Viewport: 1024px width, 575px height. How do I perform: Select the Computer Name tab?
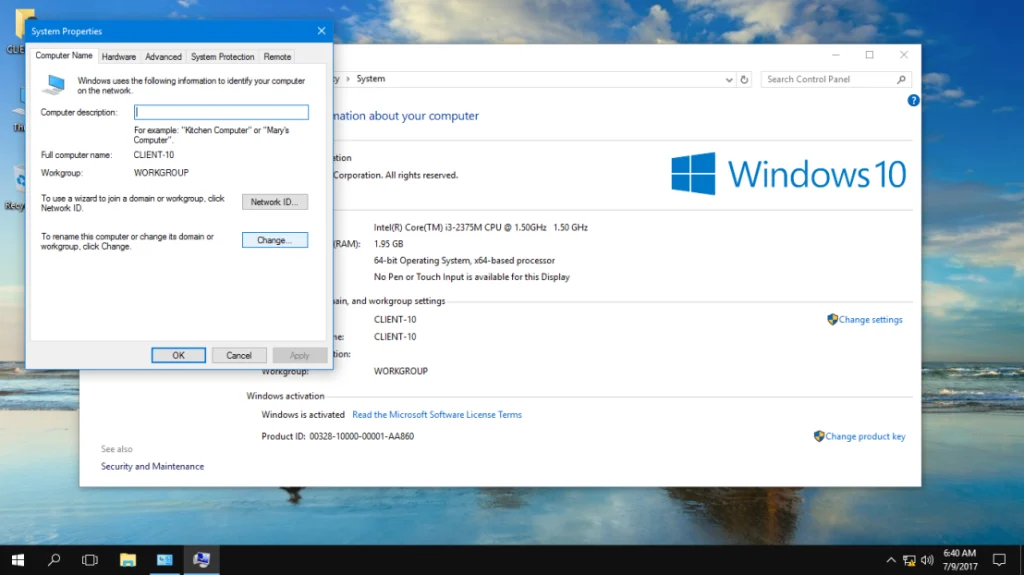pos(64,56)
